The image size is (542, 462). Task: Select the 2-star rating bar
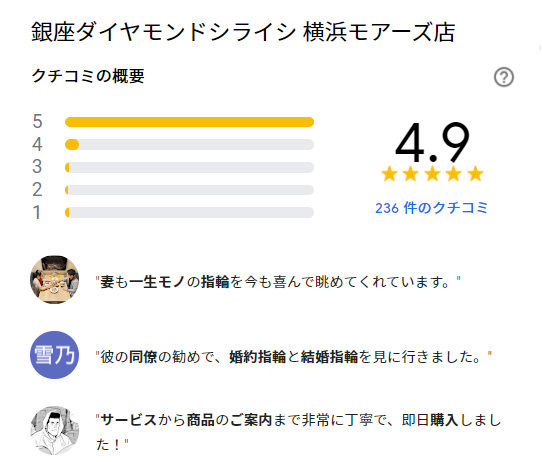pyautogui.click(x=189, y=190)
